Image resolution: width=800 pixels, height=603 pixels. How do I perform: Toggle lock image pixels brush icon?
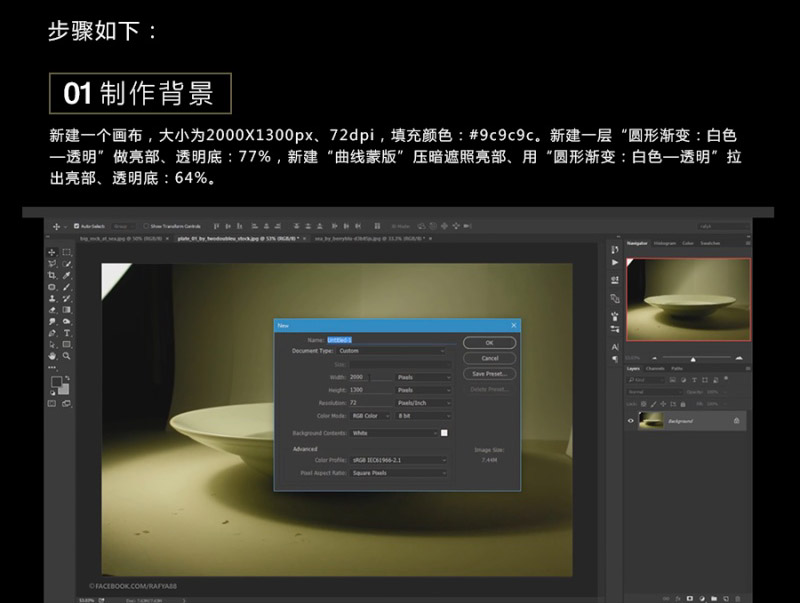click(654, 404)
